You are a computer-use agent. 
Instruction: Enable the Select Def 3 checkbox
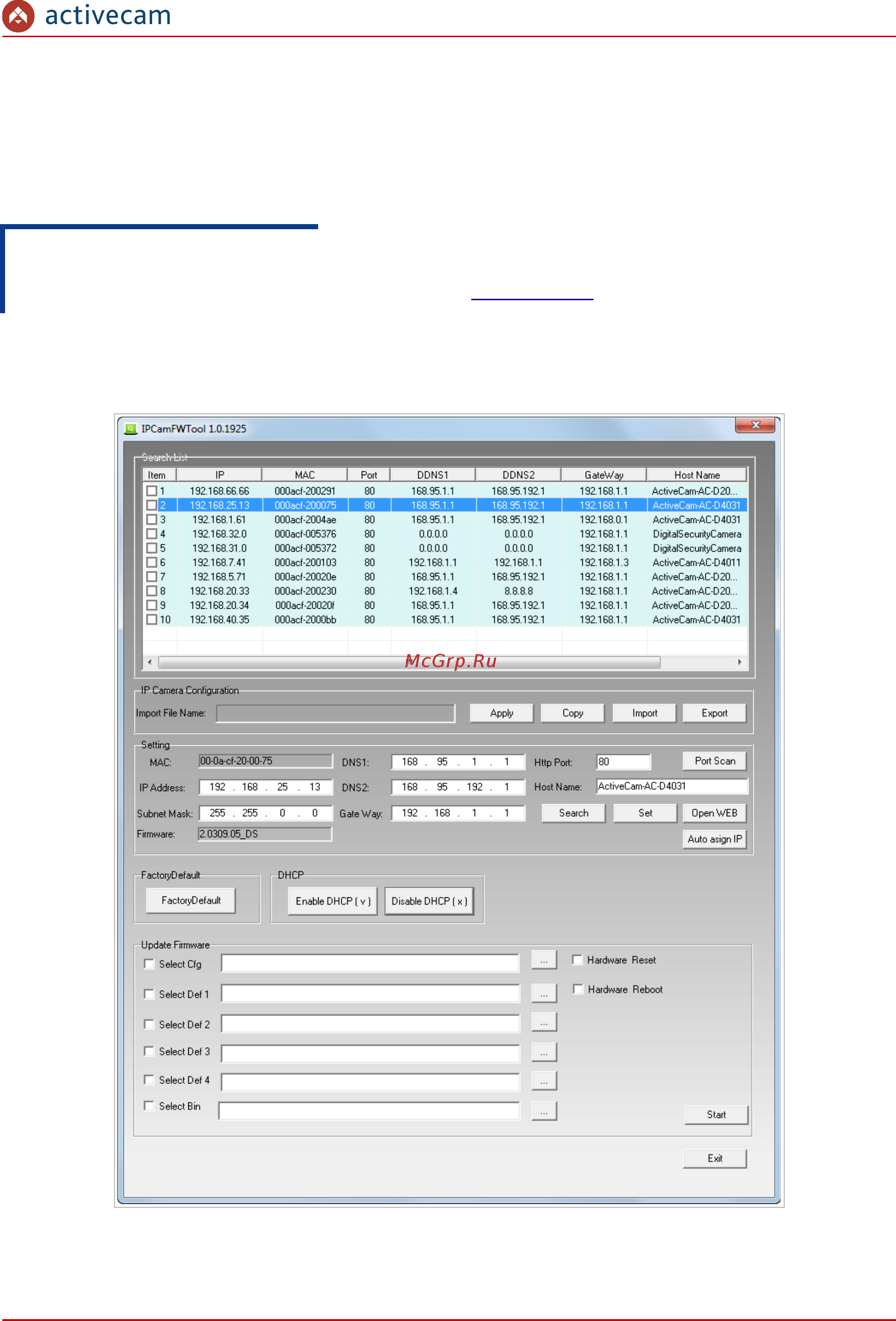click(149, 1051)
